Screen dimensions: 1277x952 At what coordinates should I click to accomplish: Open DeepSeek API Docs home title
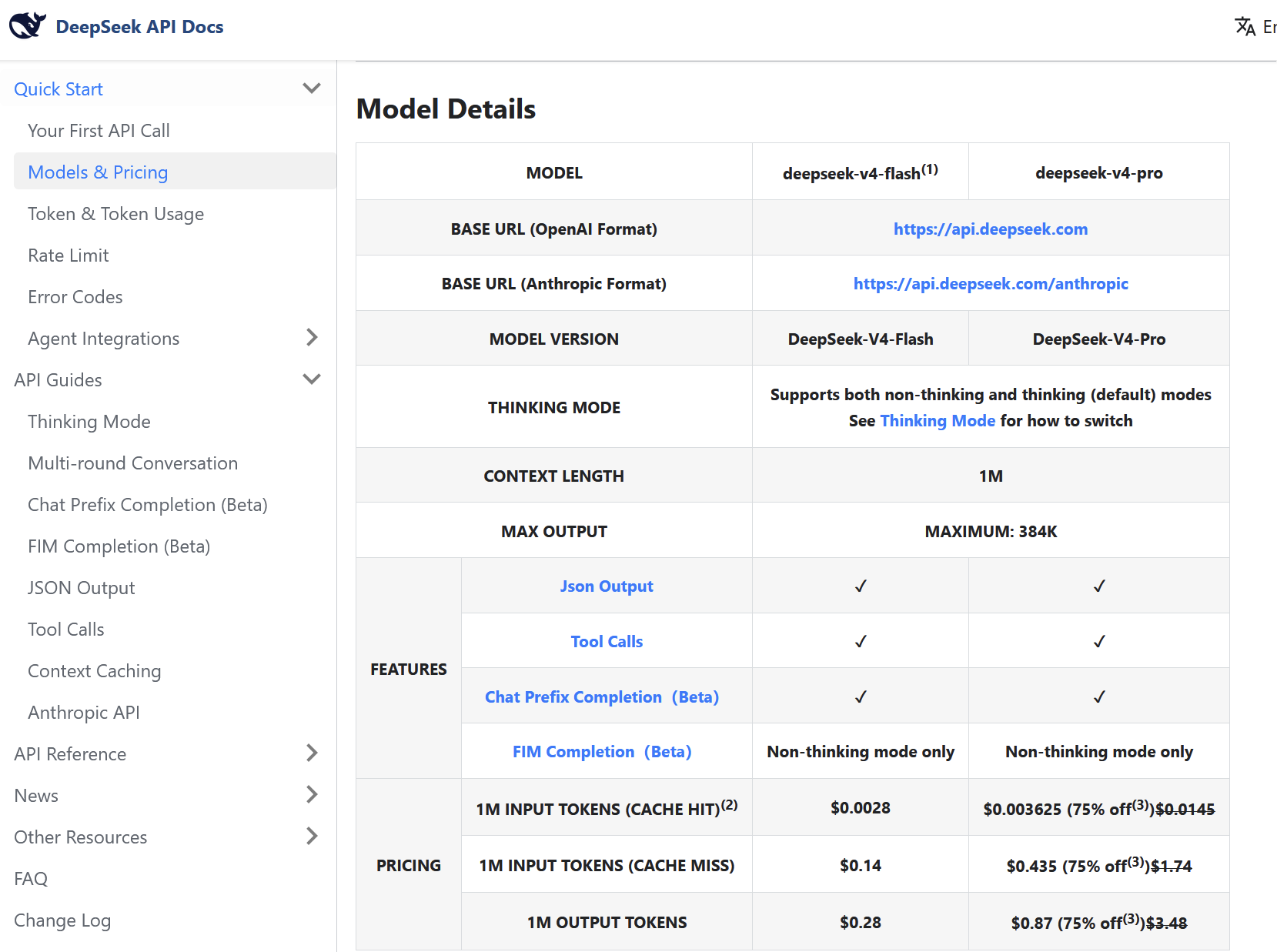click(139, 27)
